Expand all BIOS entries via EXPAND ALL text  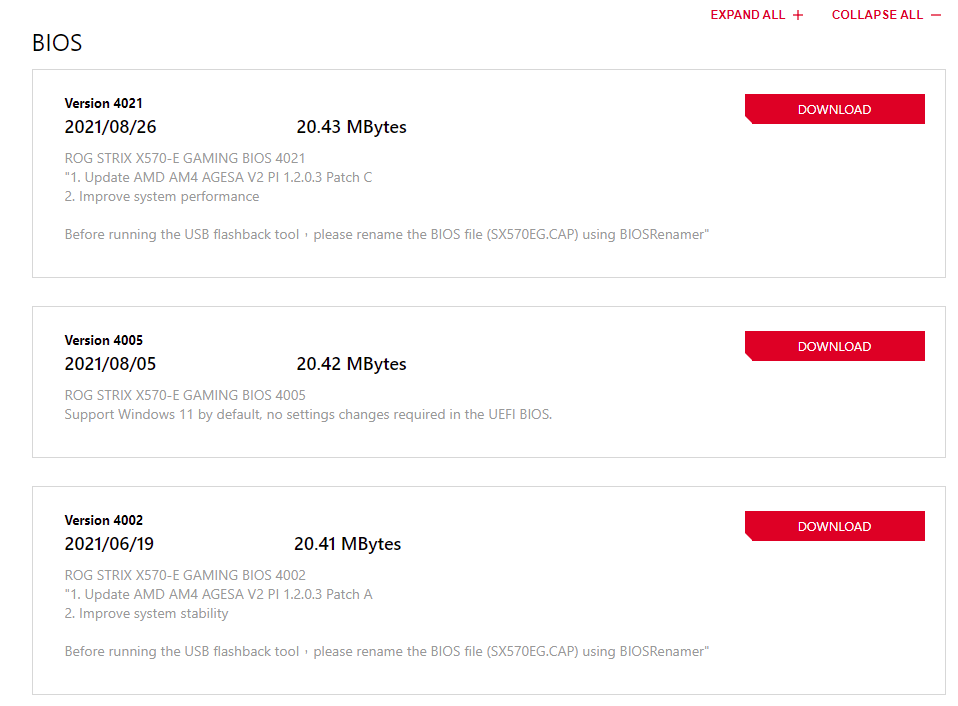747,15
